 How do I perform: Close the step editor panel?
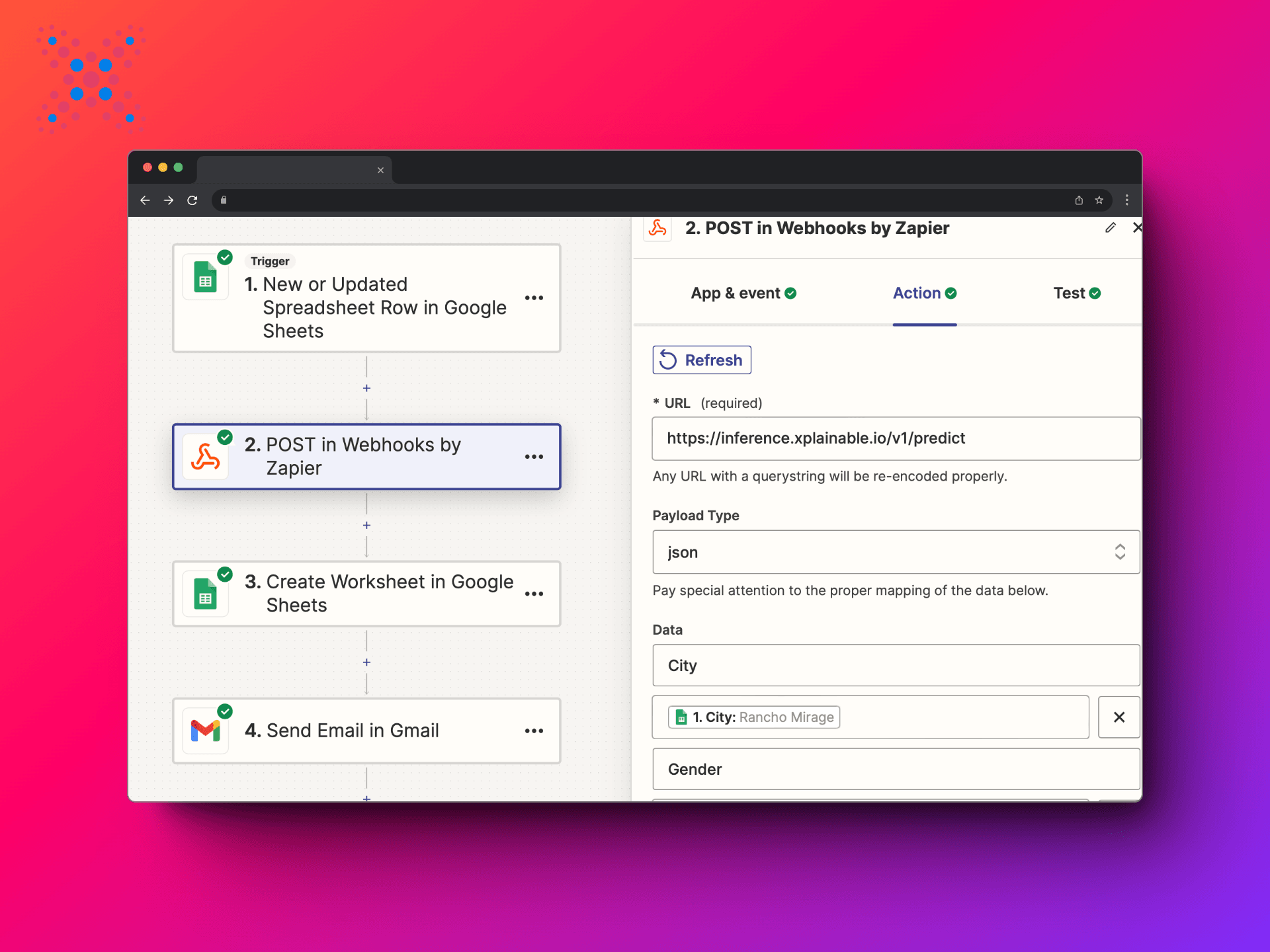1137,228
